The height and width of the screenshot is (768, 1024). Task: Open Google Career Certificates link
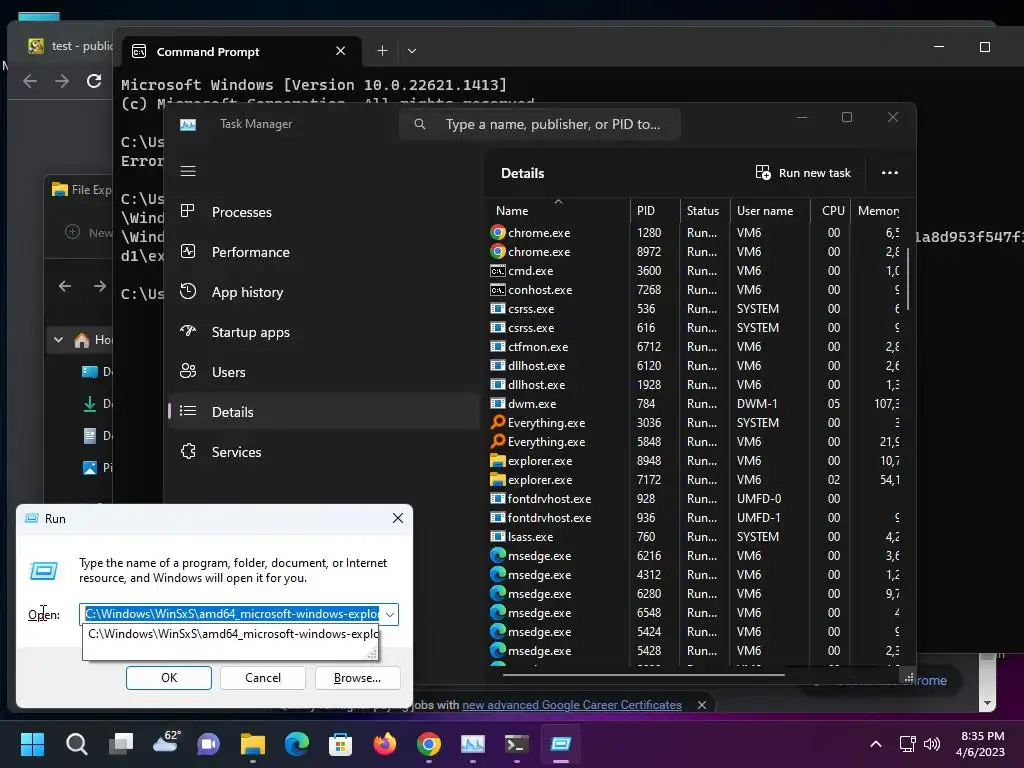571,705
